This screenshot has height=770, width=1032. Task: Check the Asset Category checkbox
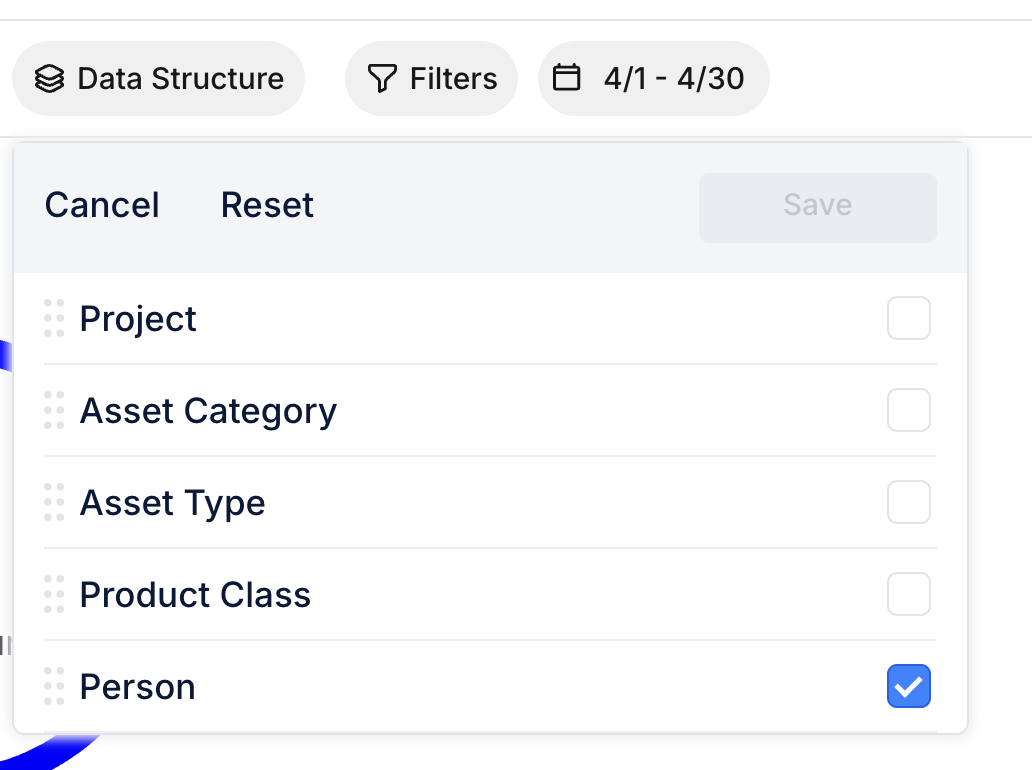point(908,410)
